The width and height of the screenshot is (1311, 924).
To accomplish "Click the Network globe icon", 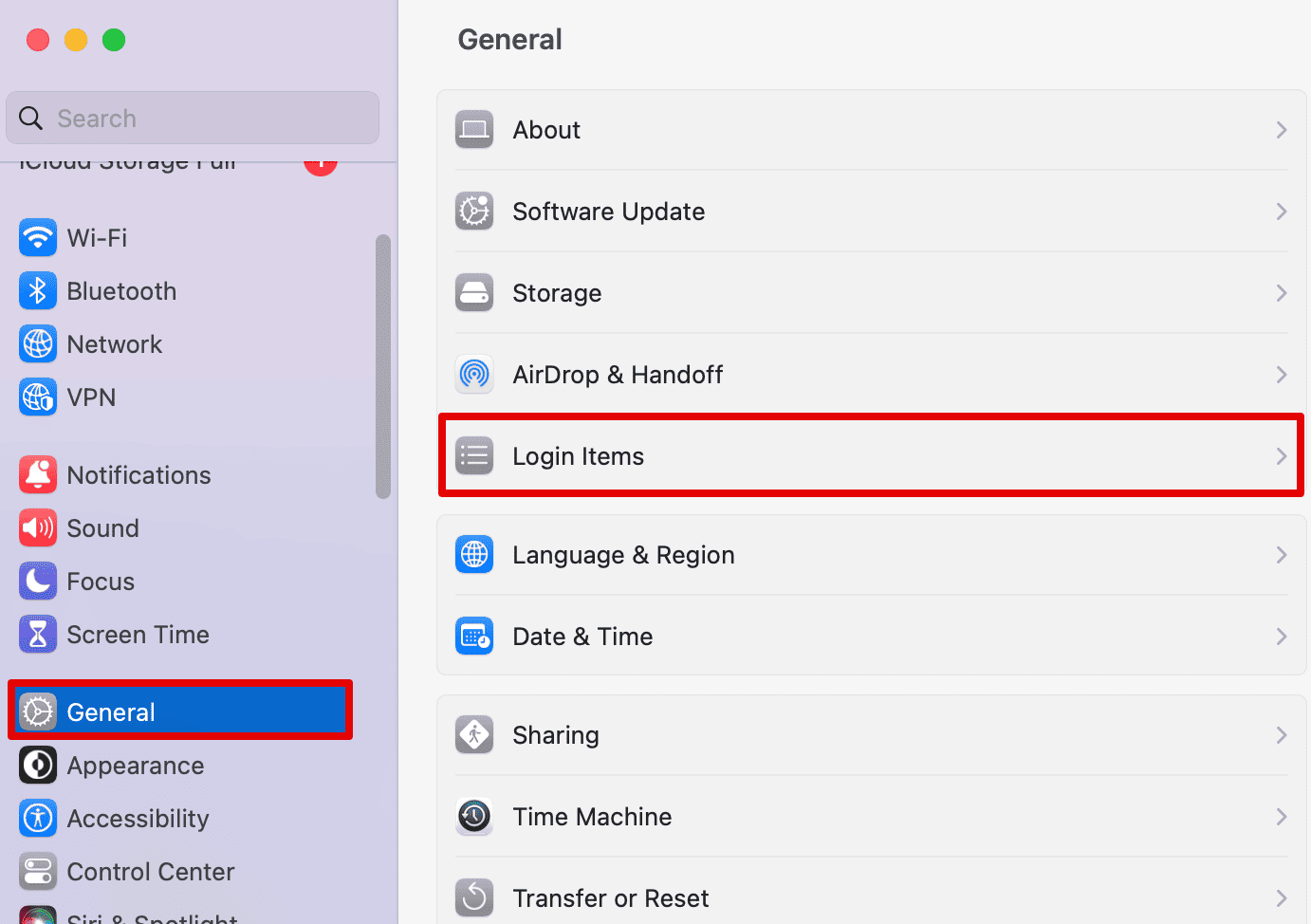I will 38,344.
